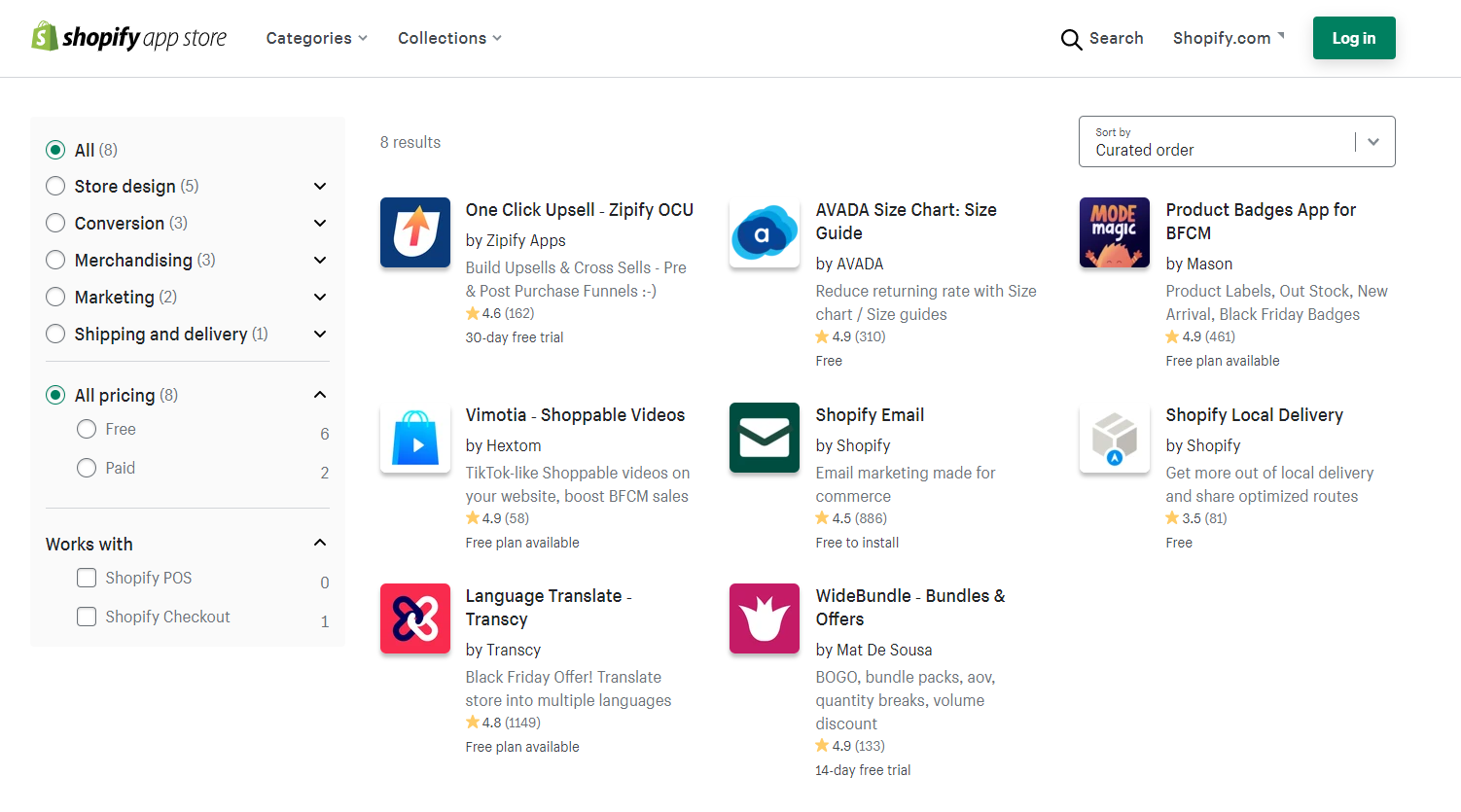
Task: Check the Shopify Checkout checkbox
Action: click(x=87, y=617)
